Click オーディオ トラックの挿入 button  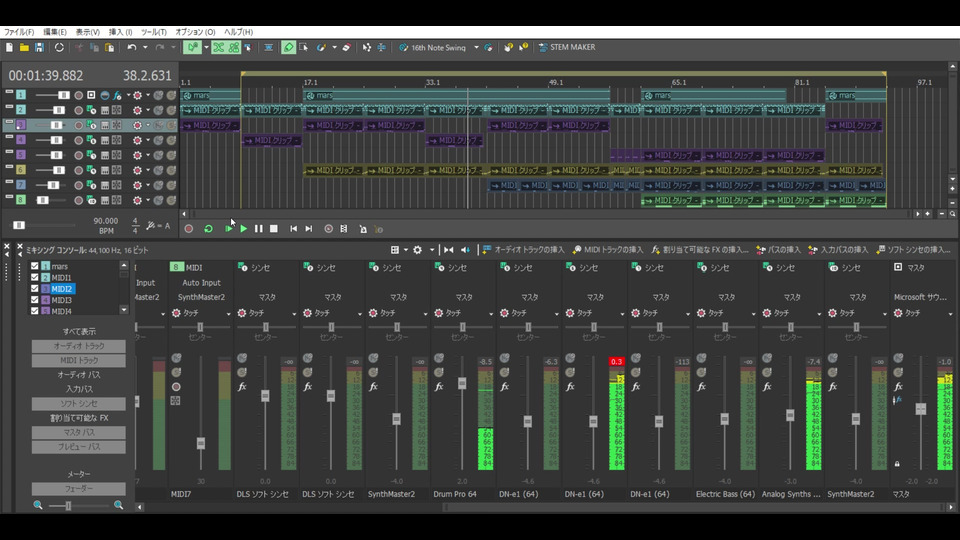[523, 250]
